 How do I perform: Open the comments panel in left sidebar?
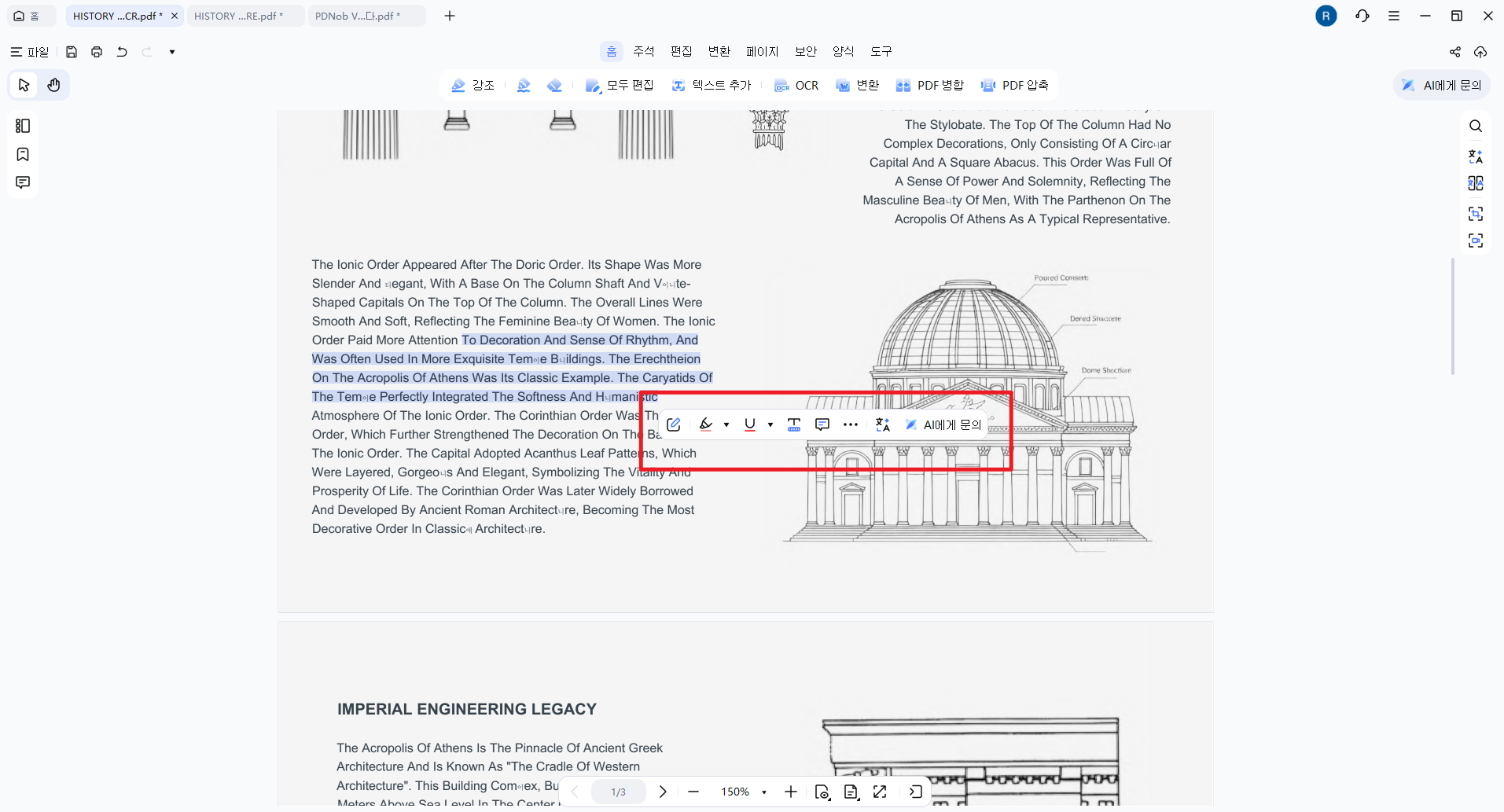[x=23, y=182]
